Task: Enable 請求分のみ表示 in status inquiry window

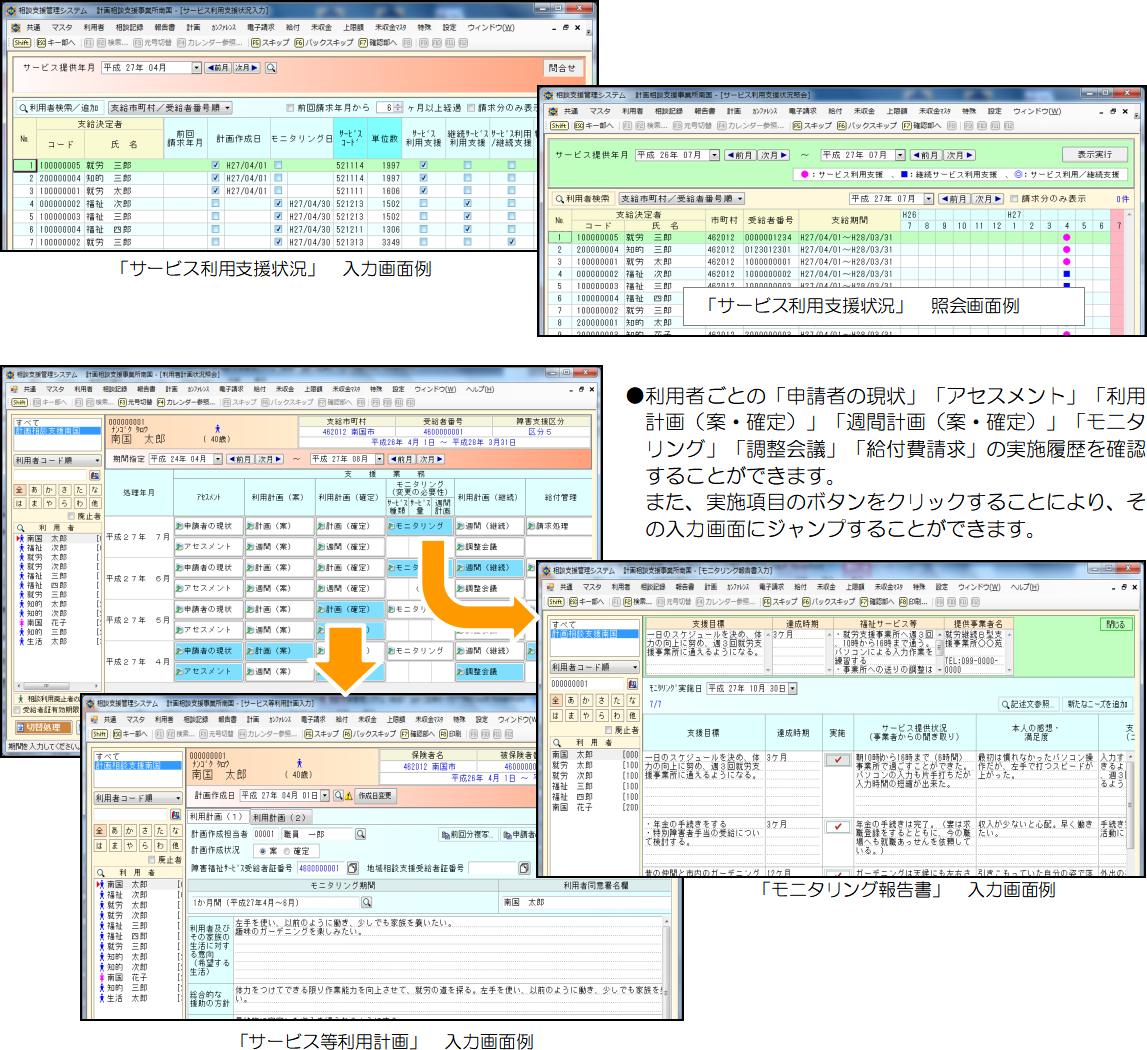Action: (1014, 199)
